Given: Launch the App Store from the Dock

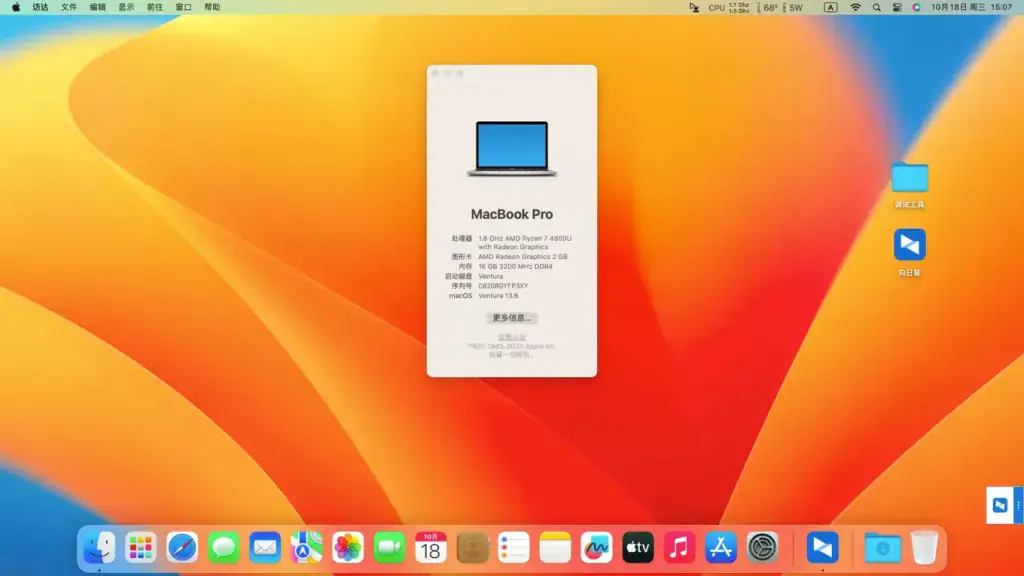Looking at the screenshot, I should (x=721, y=547).
